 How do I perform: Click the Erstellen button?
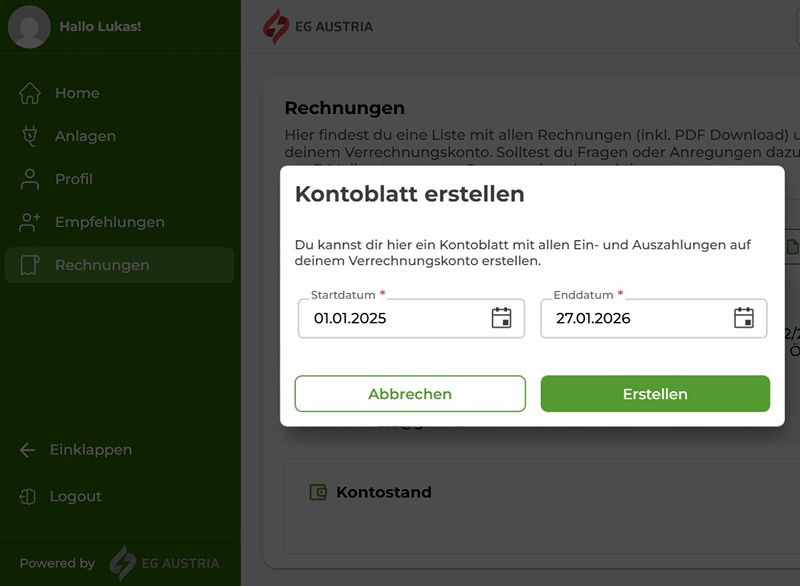click(655, 393)
